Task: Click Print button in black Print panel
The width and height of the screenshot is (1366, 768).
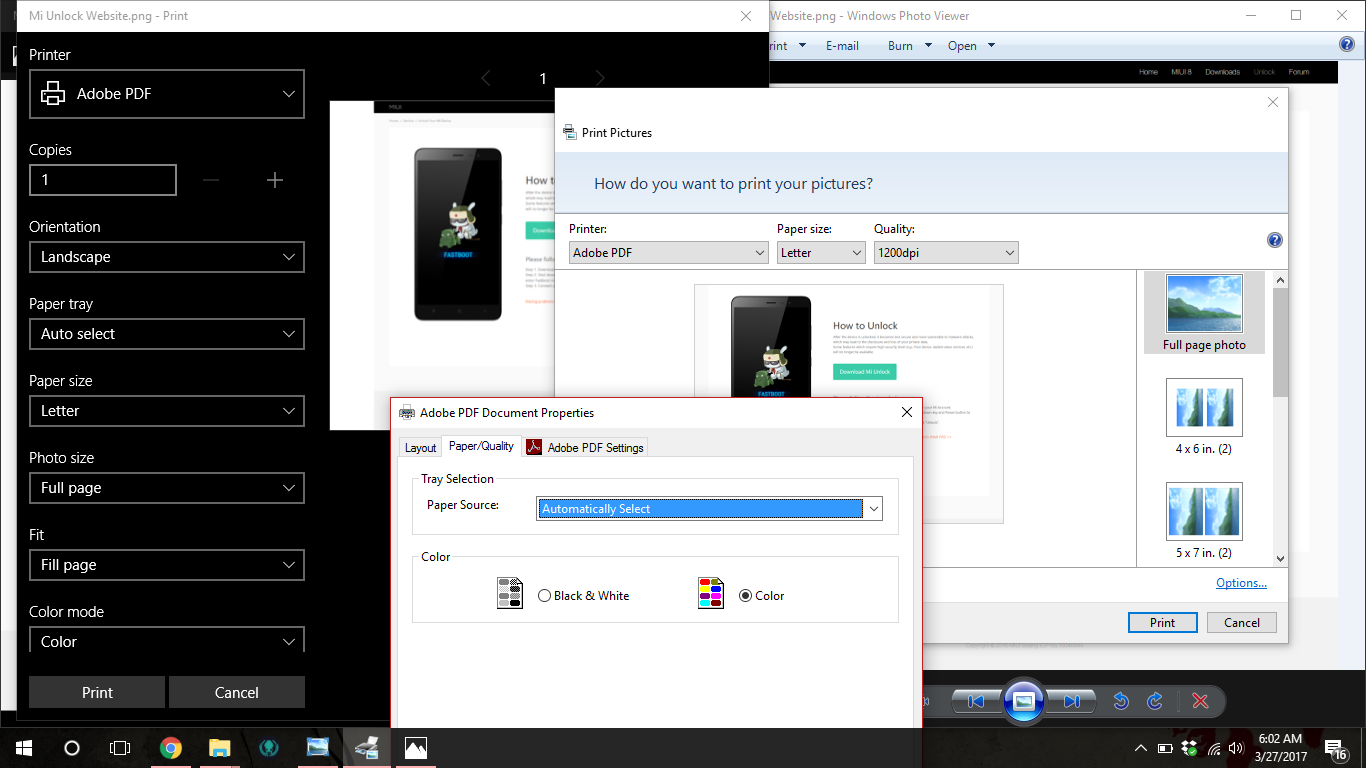Action: point(97,692)
